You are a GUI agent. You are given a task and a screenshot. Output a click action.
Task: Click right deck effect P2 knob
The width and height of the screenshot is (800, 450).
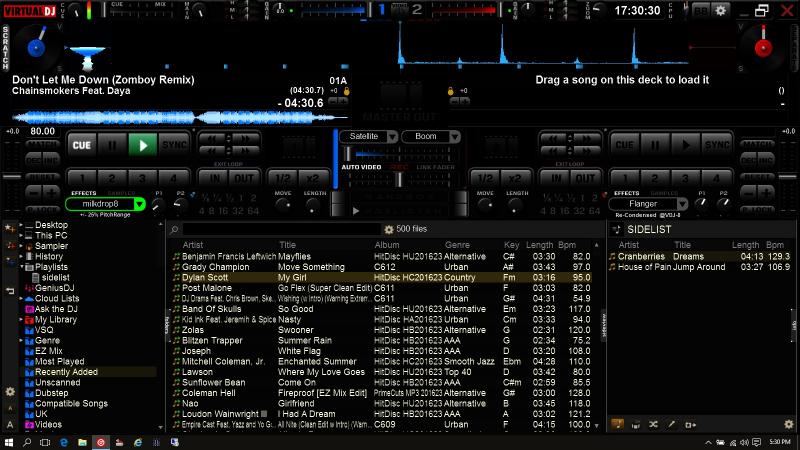coord(724,205)
